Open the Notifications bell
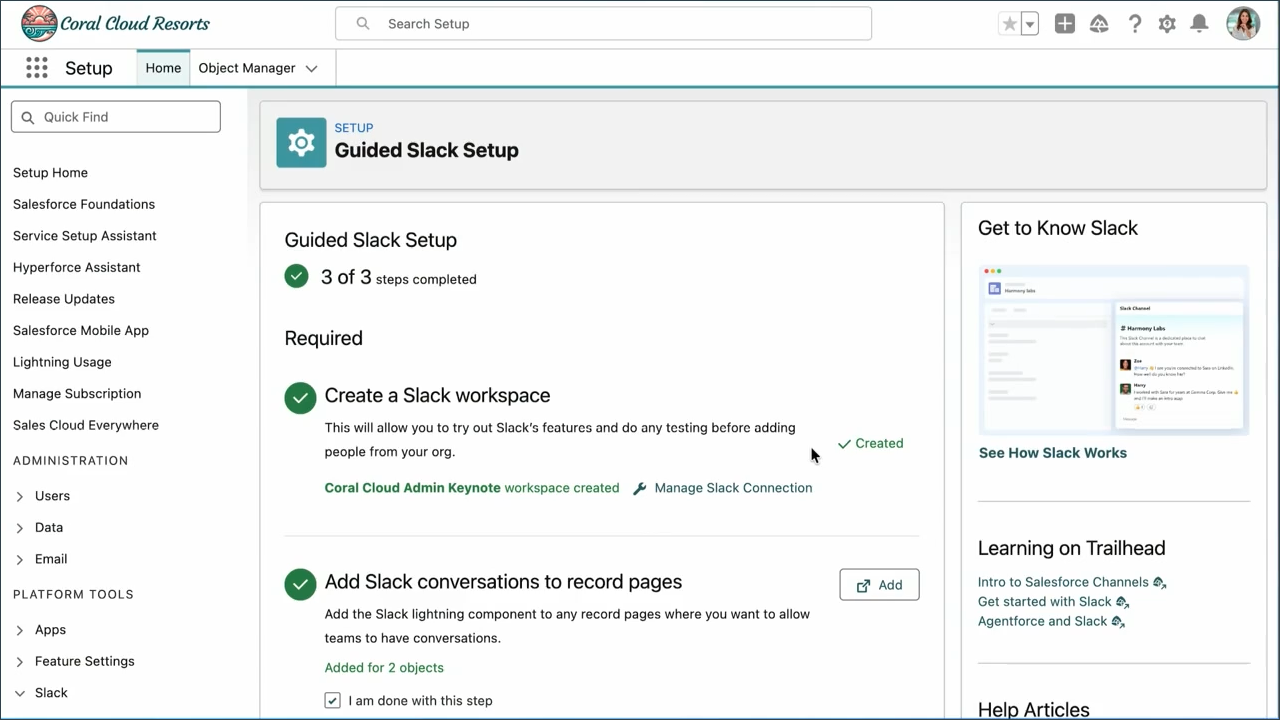This screenshot has height=720, width=1280. (1199, 24)
